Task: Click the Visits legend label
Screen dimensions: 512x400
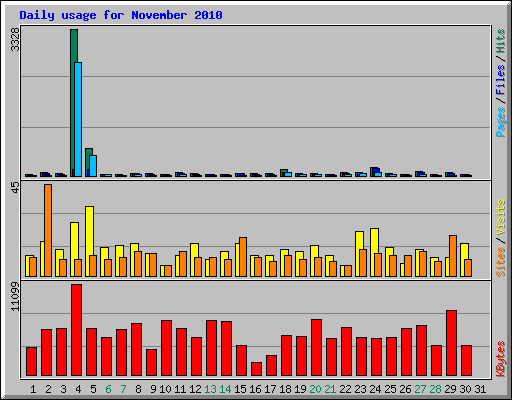Action: point(501,217)
